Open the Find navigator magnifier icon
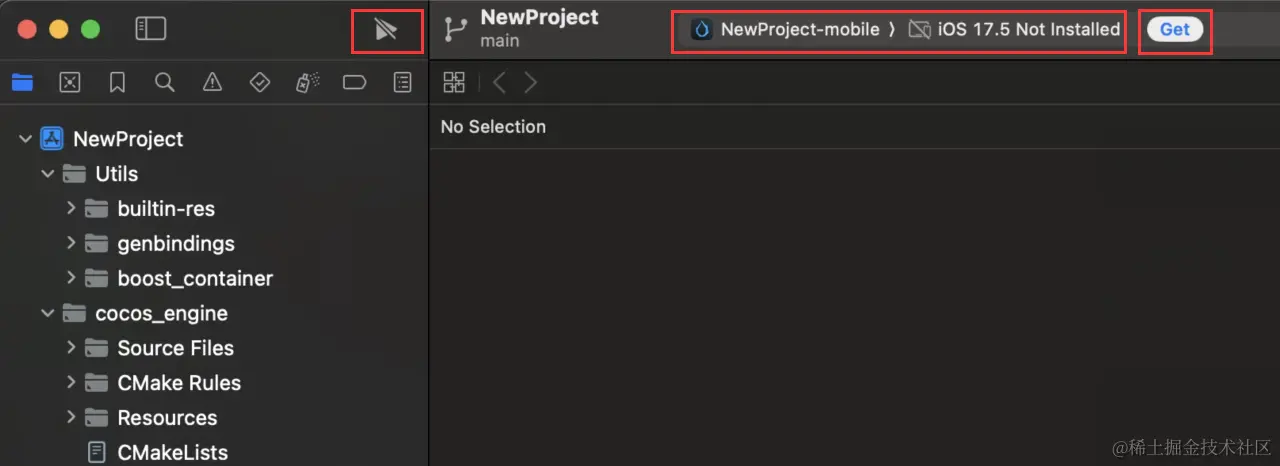Screen dimensions: 1280x466 click(165, 83)
